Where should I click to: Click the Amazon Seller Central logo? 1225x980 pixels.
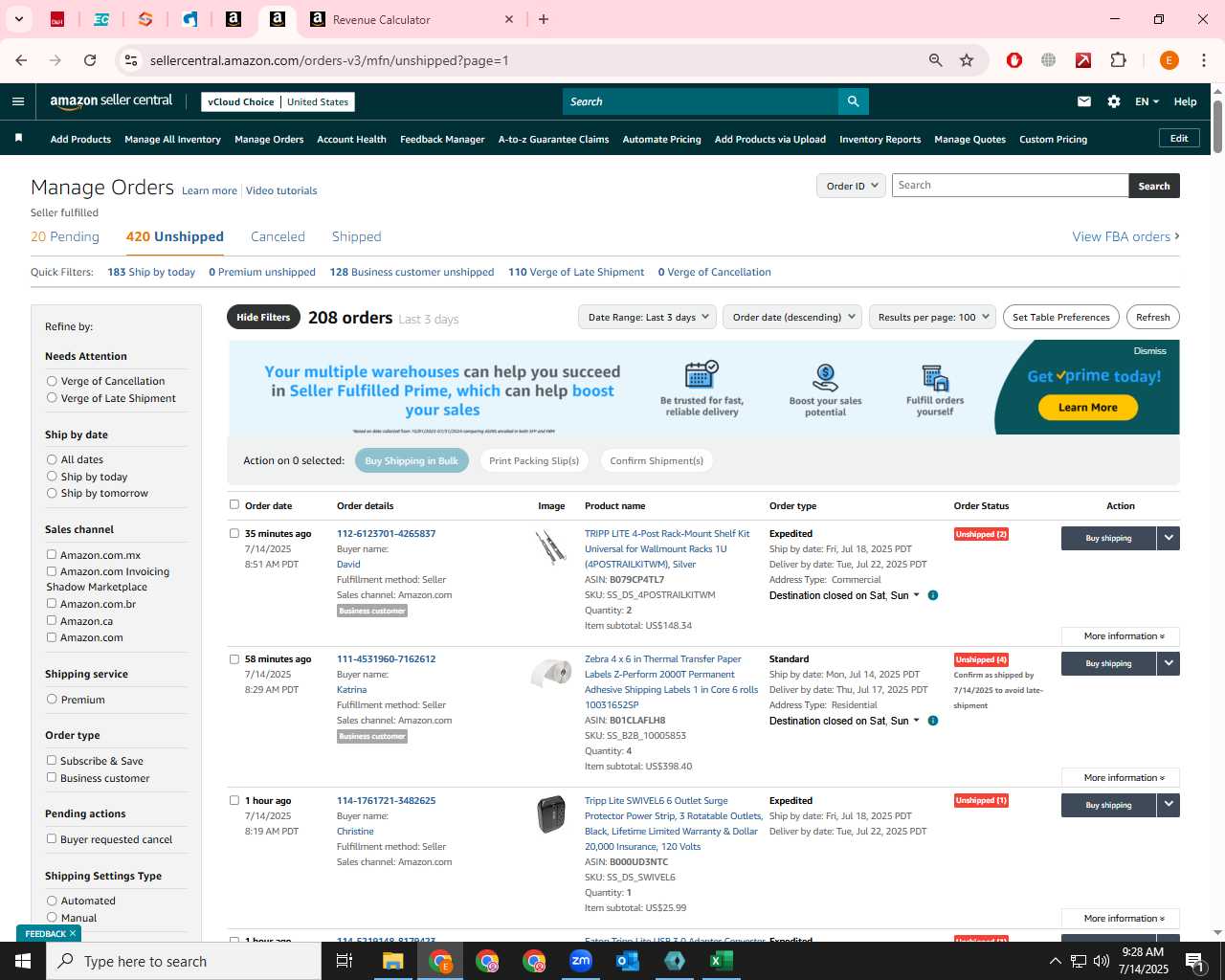point(111,101)
